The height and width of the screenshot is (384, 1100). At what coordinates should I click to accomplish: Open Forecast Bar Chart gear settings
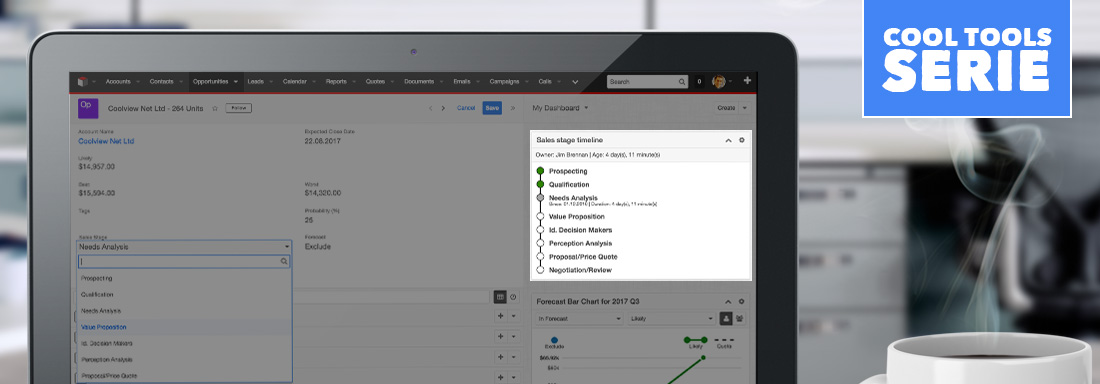tap(742, 301)
